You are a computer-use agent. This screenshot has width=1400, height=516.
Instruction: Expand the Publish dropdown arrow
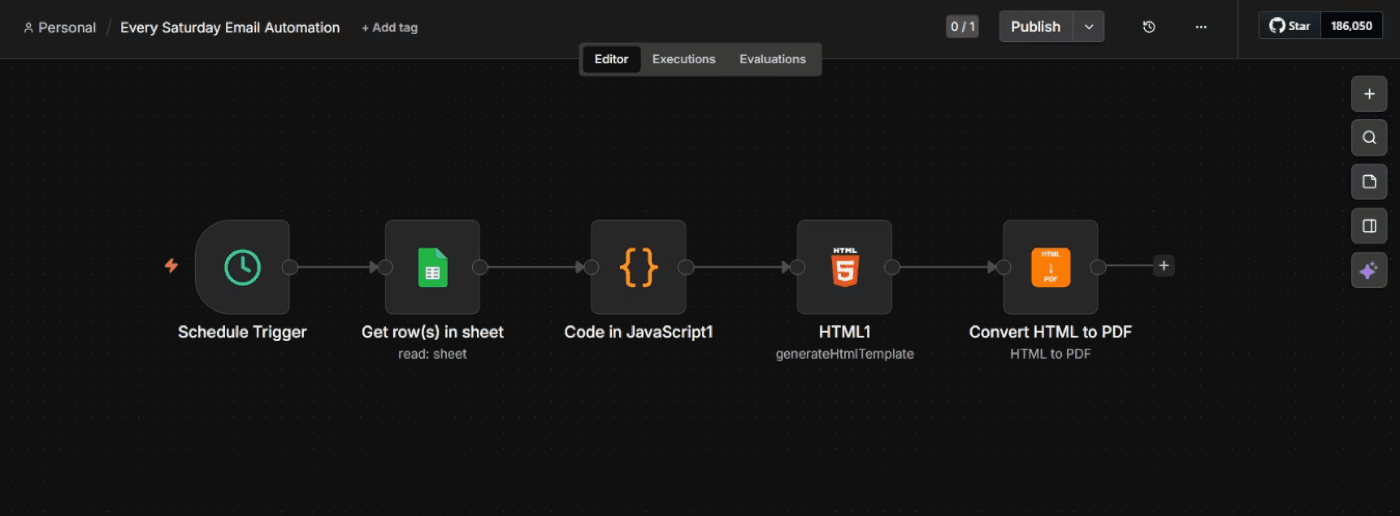1089,27
